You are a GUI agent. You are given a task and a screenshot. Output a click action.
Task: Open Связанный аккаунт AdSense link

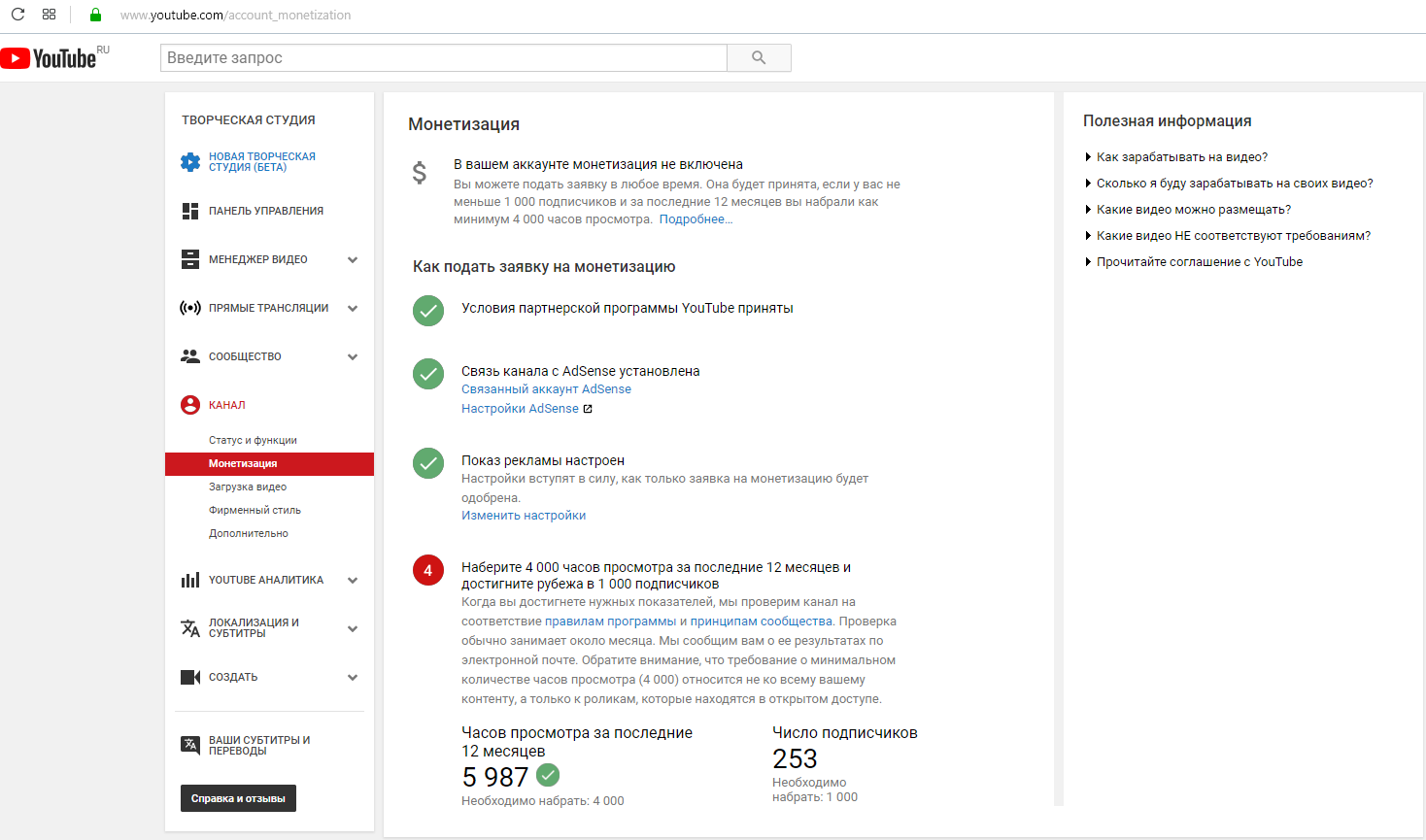[546, 389]
